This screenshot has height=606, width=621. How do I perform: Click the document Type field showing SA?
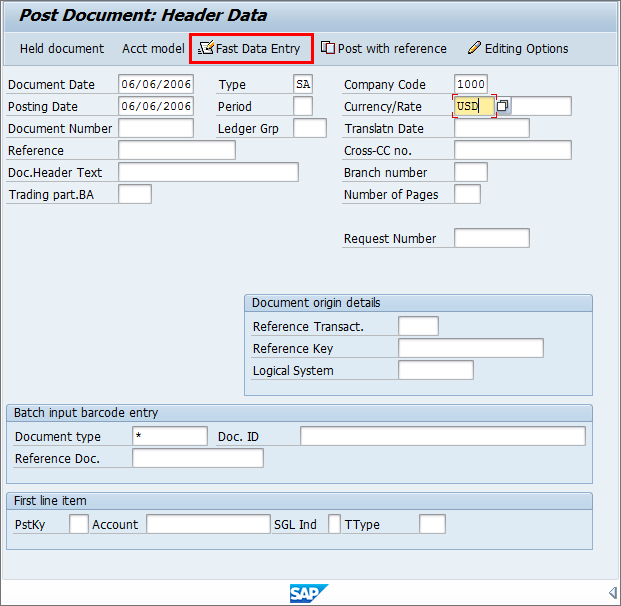pyautogui.click(x=303, y=85)
